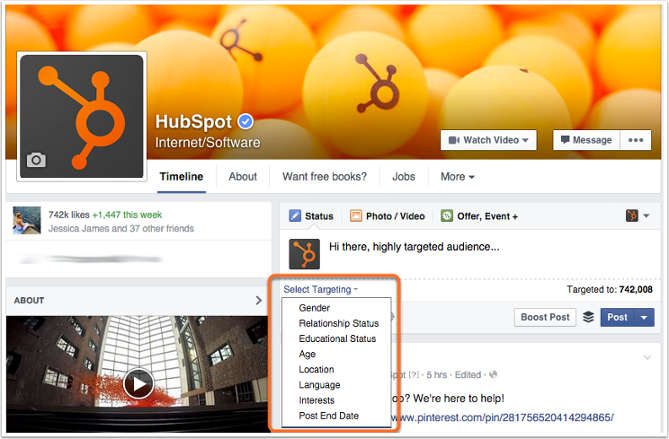Viewport: 669px width, 439px height.
Task: Click the Message button
Action: (587, 140)
